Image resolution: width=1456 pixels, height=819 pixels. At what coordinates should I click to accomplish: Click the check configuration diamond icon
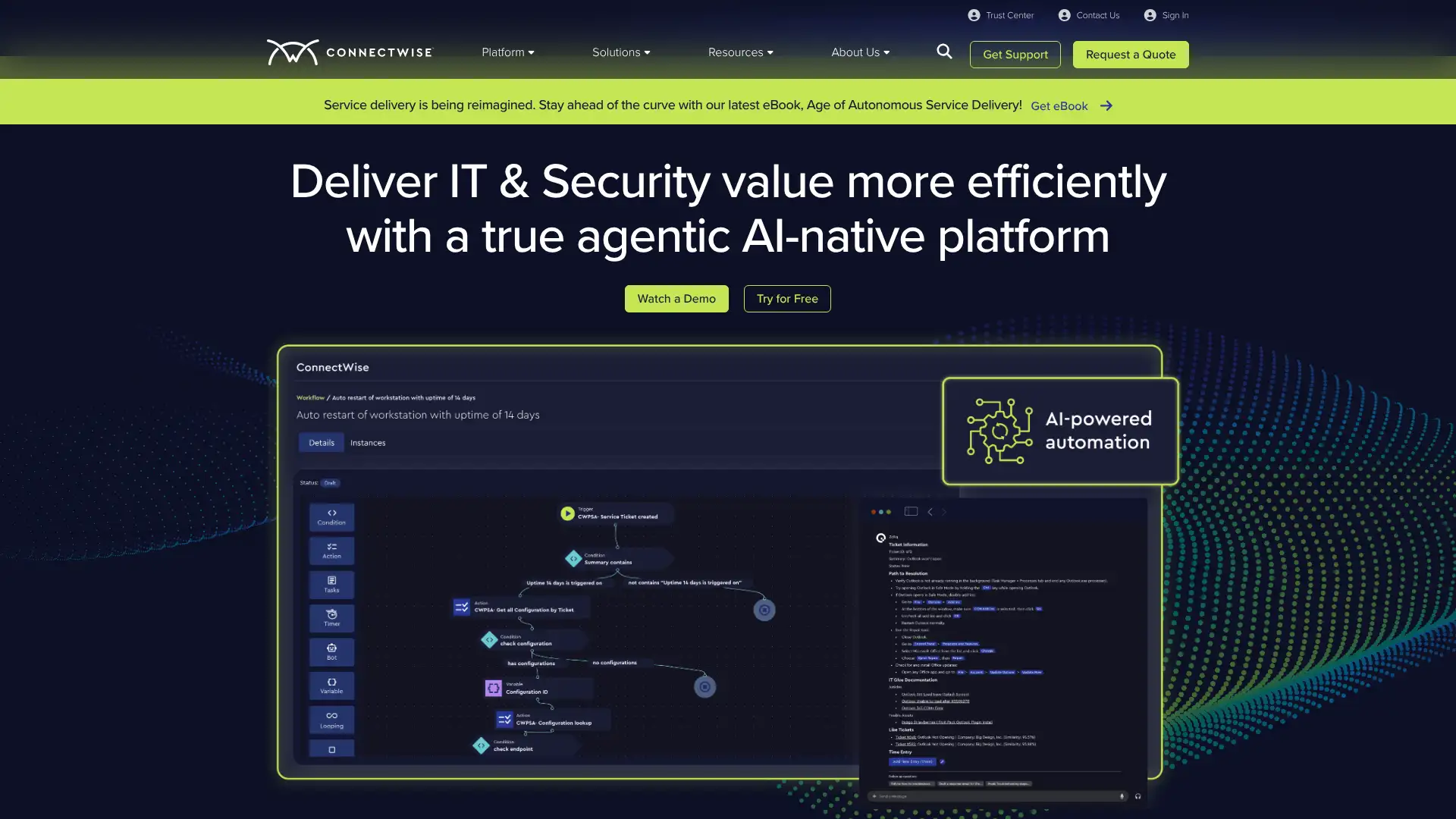pyautogui.click(x=489, y=640)
